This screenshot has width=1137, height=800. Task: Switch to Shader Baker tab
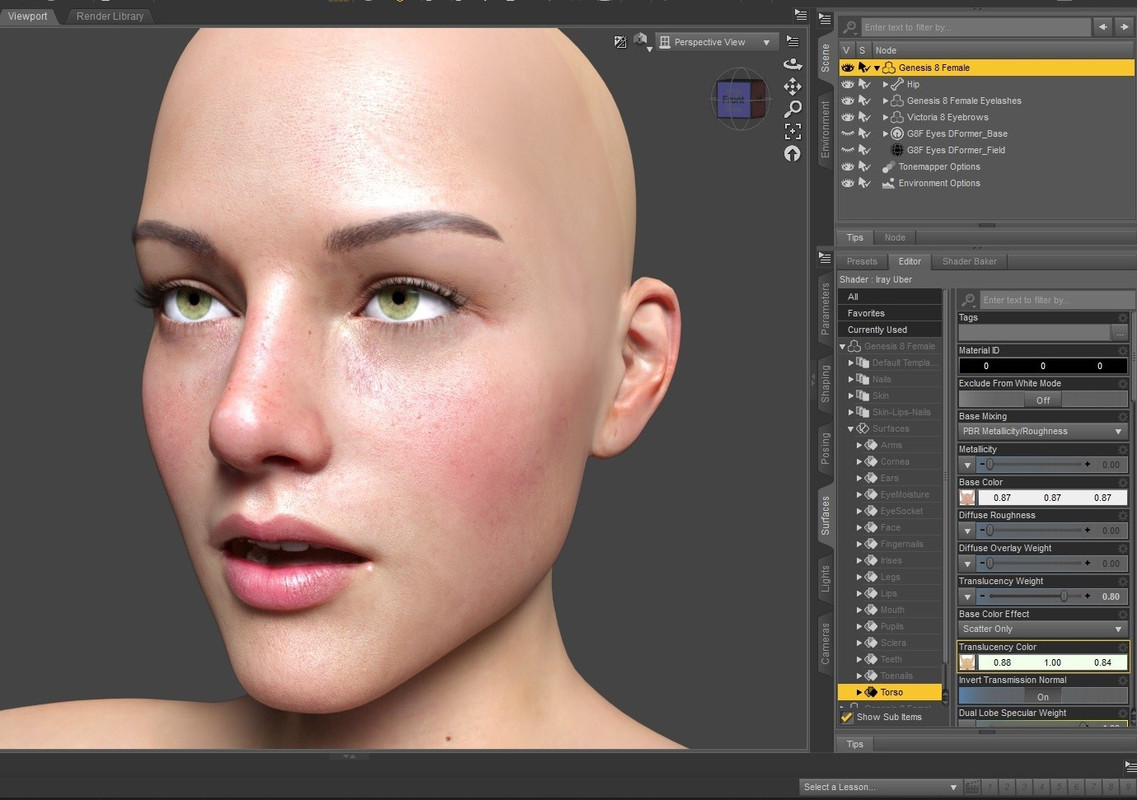969,261
